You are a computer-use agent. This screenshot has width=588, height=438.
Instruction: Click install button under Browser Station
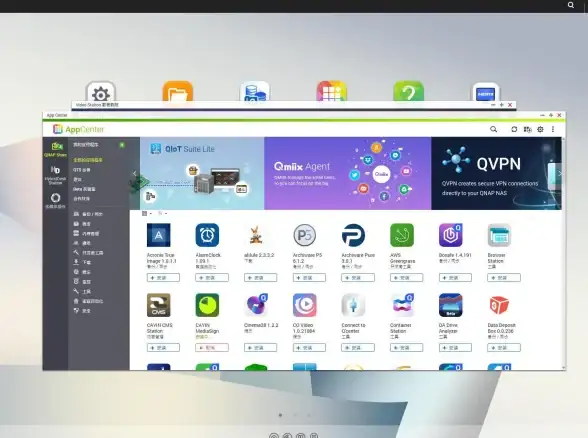504,278
